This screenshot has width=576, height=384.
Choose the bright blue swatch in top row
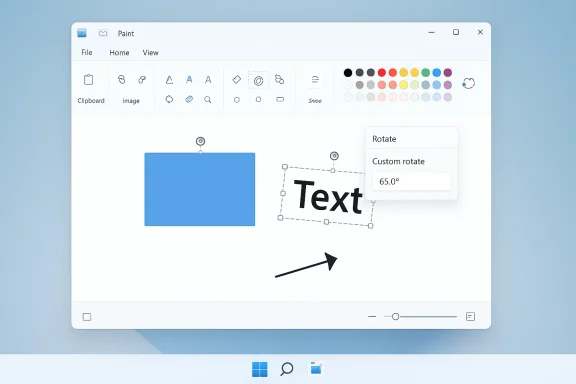click(436, 73)
